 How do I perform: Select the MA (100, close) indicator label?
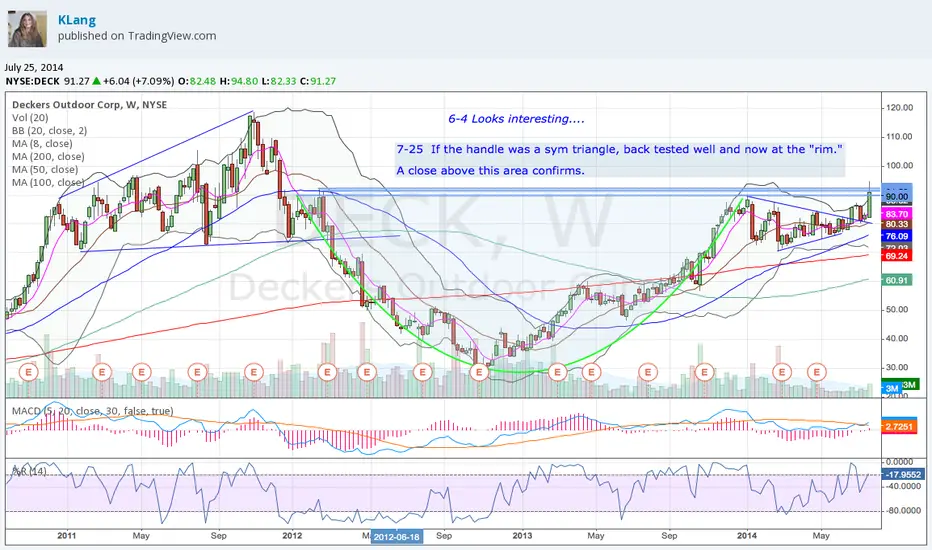click(48, 183)
